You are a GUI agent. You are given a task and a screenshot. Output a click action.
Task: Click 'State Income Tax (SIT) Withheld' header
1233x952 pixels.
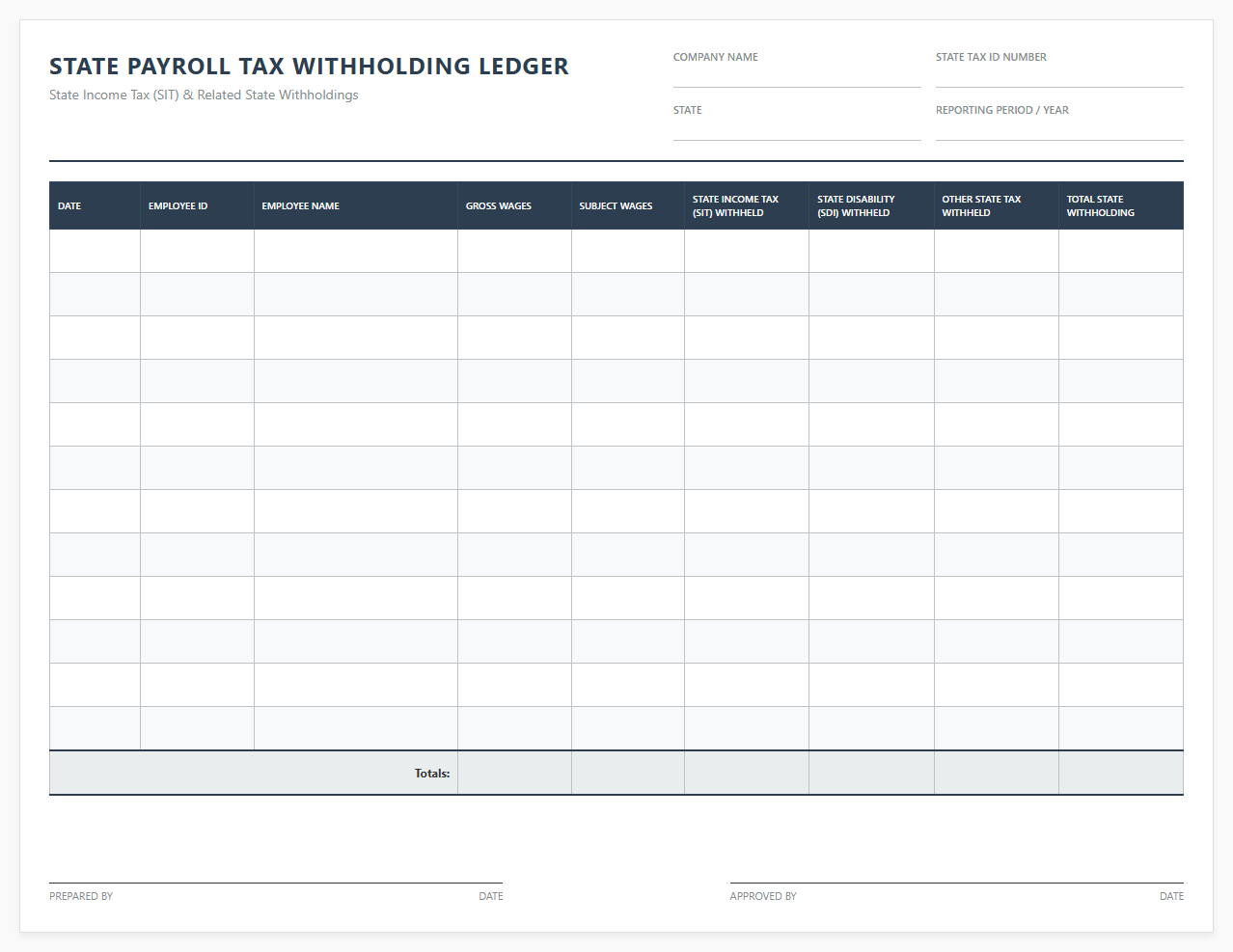click(x=747, y=205)
